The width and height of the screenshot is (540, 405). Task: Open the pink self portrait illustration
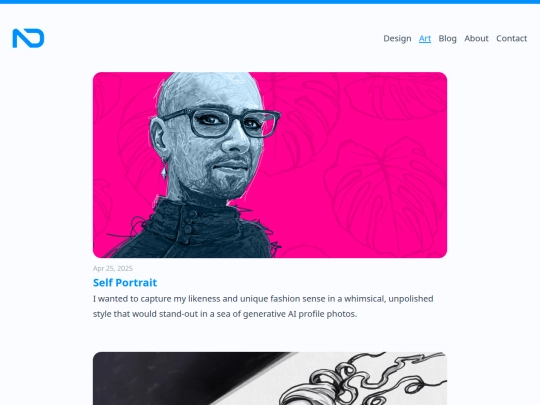[x=270, y=165]
